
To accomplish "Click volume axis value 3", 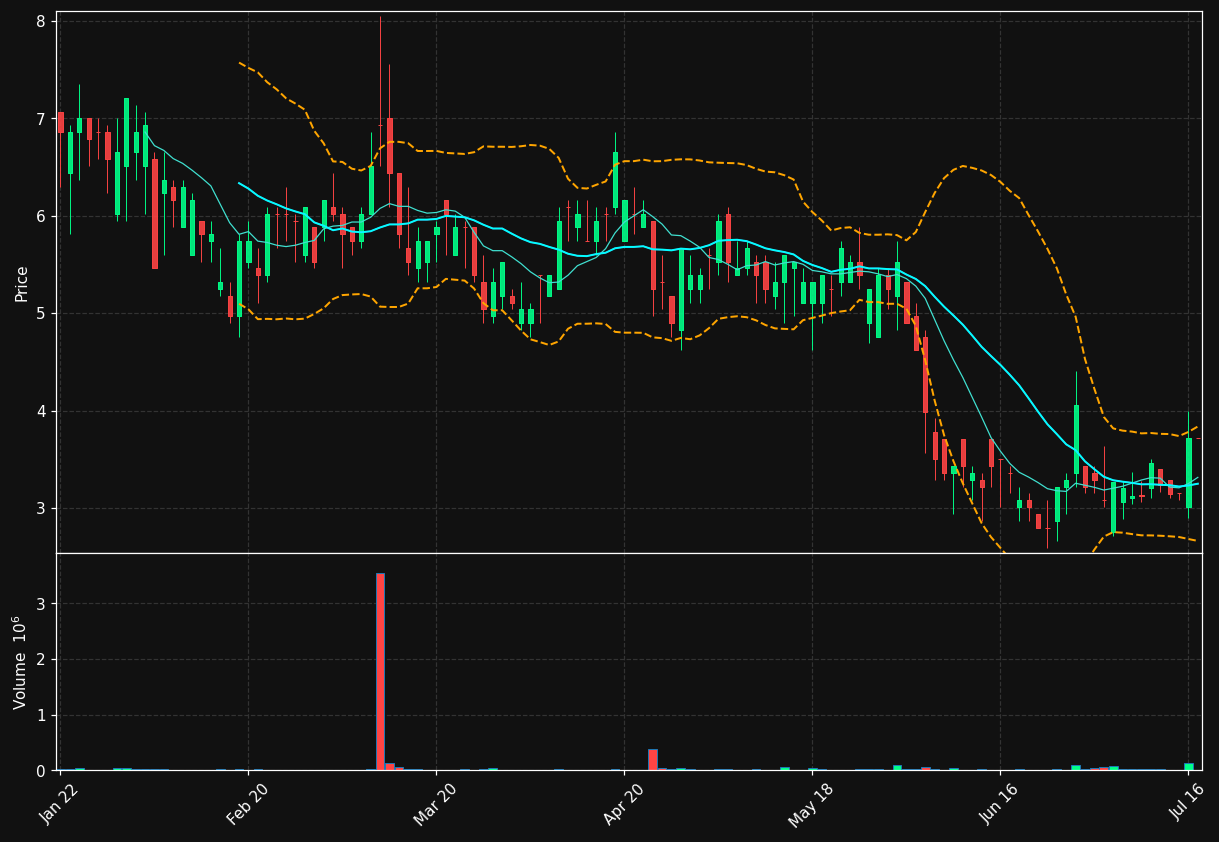I will click(x=41, y=604).
